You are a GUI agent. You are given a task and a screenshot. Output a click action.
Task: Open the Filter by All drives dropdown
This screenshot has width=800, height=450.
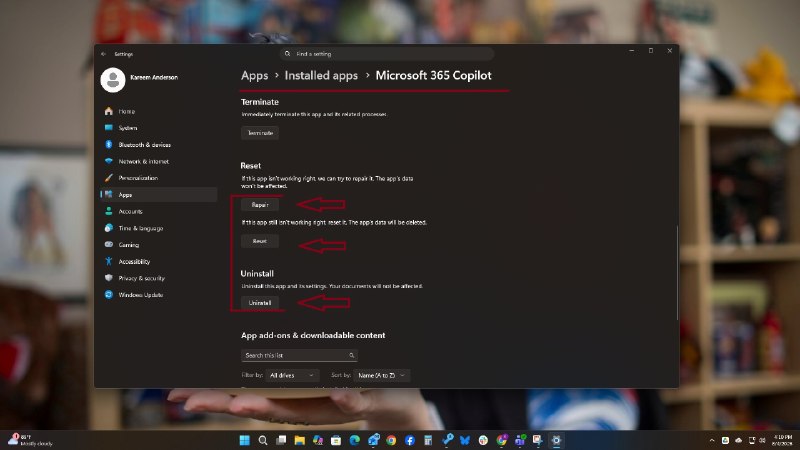click(x=292, y=376)
